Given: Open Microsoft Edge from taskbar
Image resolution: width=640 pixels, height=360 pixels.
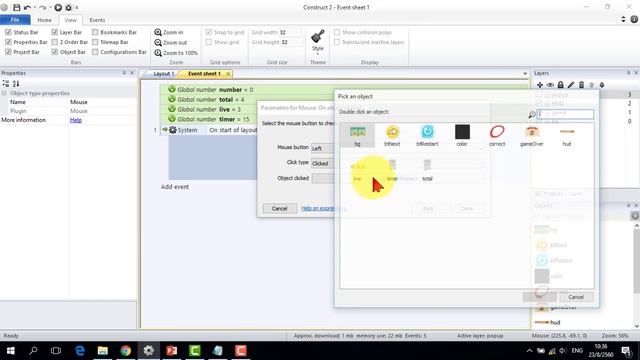Looking at the screenshot, I should coord(80,351).
